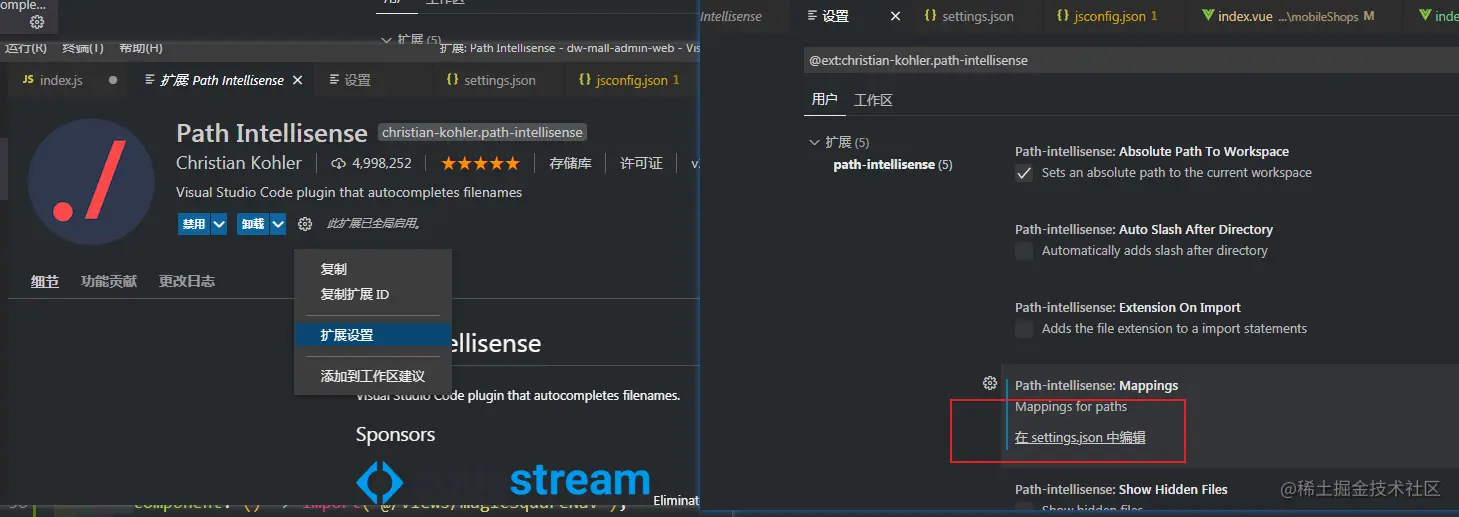Open the 存储库 link

pos(570,163)
